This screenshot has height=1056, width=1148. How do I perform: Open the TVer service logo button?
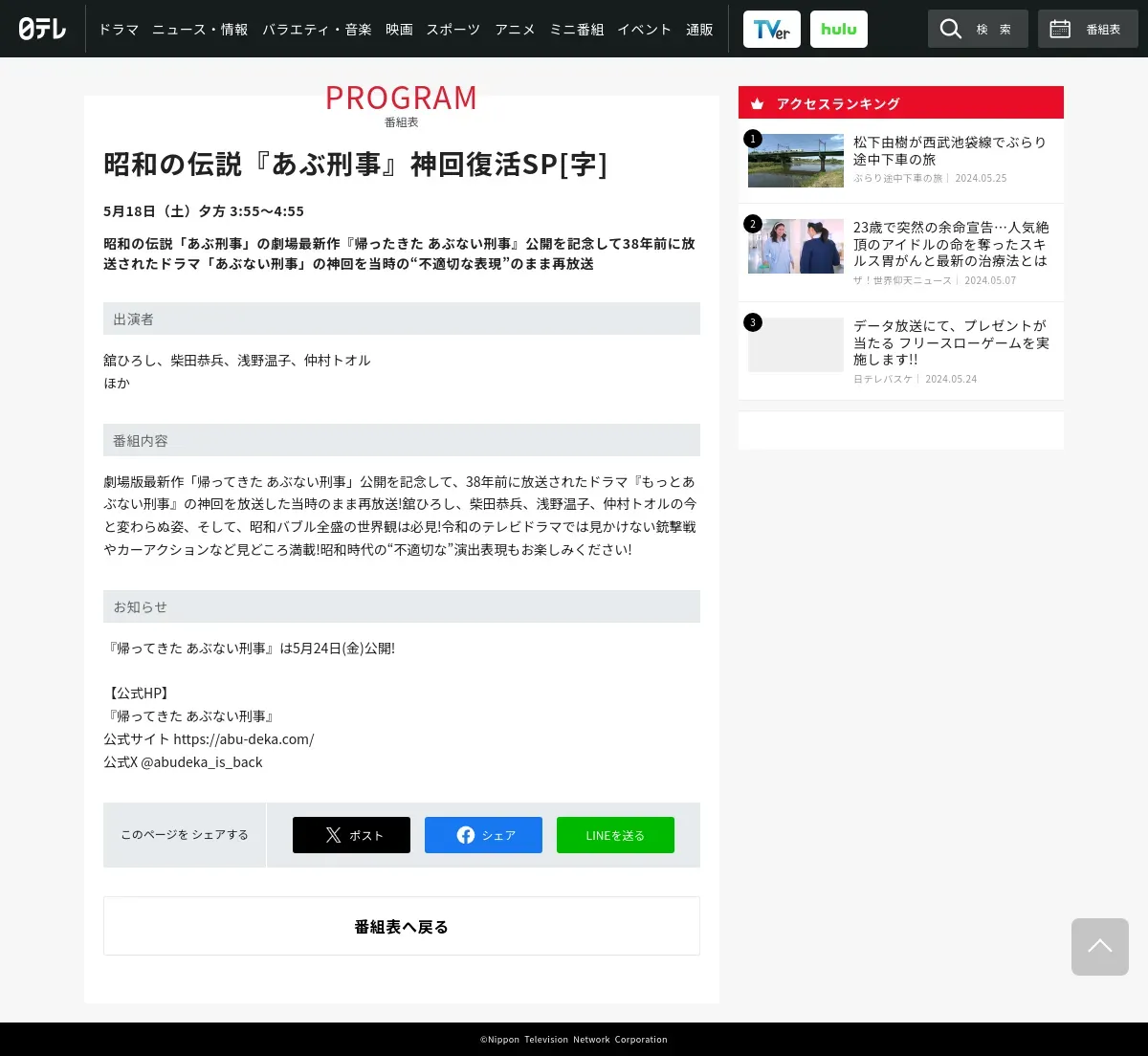click(x=772, y=29)
